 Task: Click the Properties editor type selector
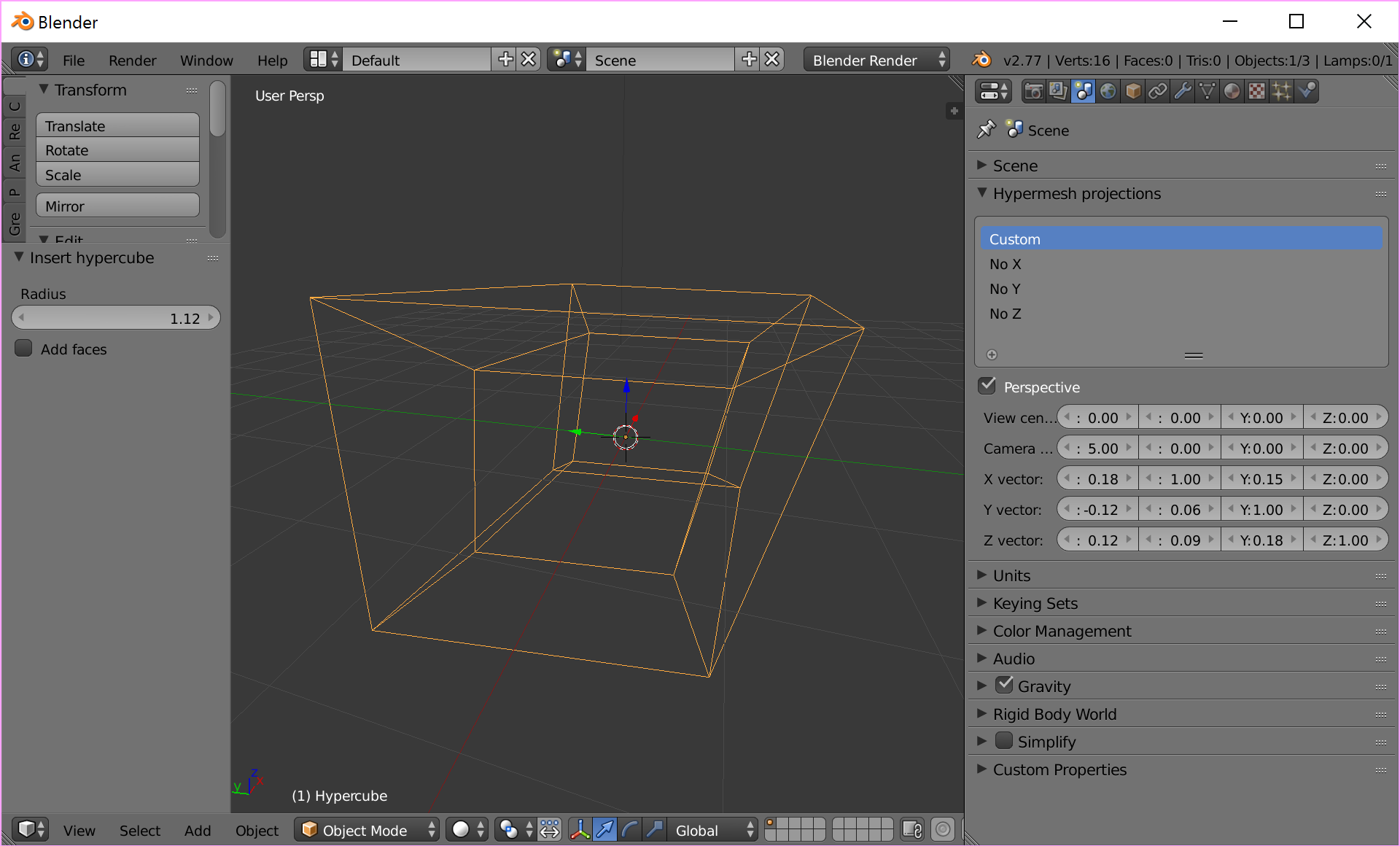(993, 92)
